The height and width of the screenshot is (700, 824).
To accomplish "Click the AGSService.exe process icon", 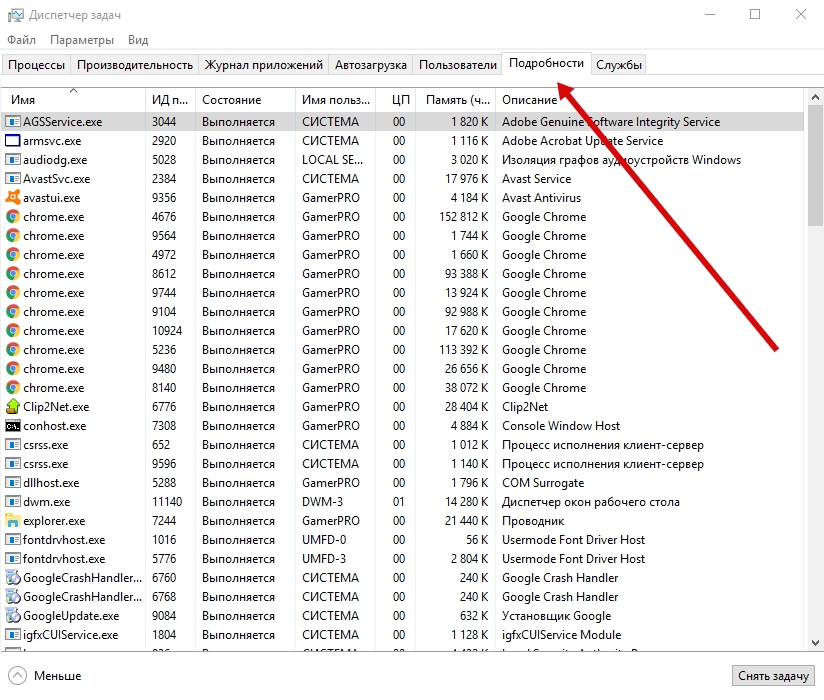I will pos(13,122).
